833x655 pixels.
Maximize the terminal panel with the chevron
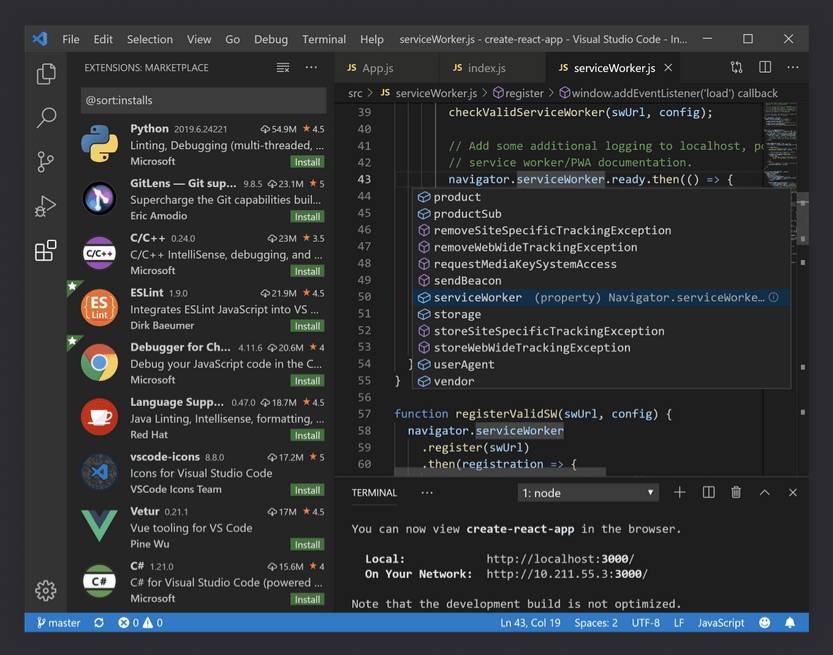(x=765, y=492)
